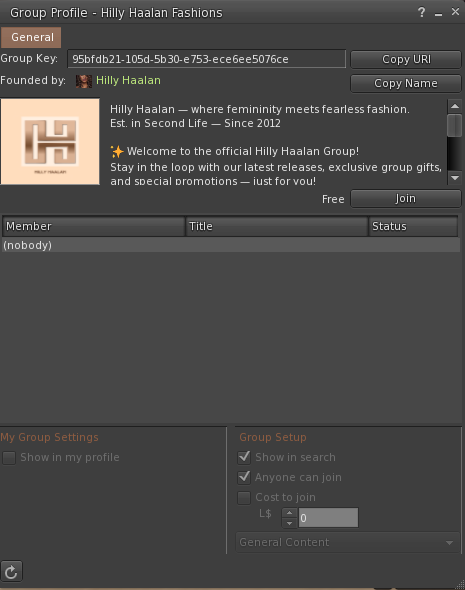Click the founder's avatar picture icon
The width and height of the screenshot is (465, 590).
pyautogui.click(x=84, y=81)
